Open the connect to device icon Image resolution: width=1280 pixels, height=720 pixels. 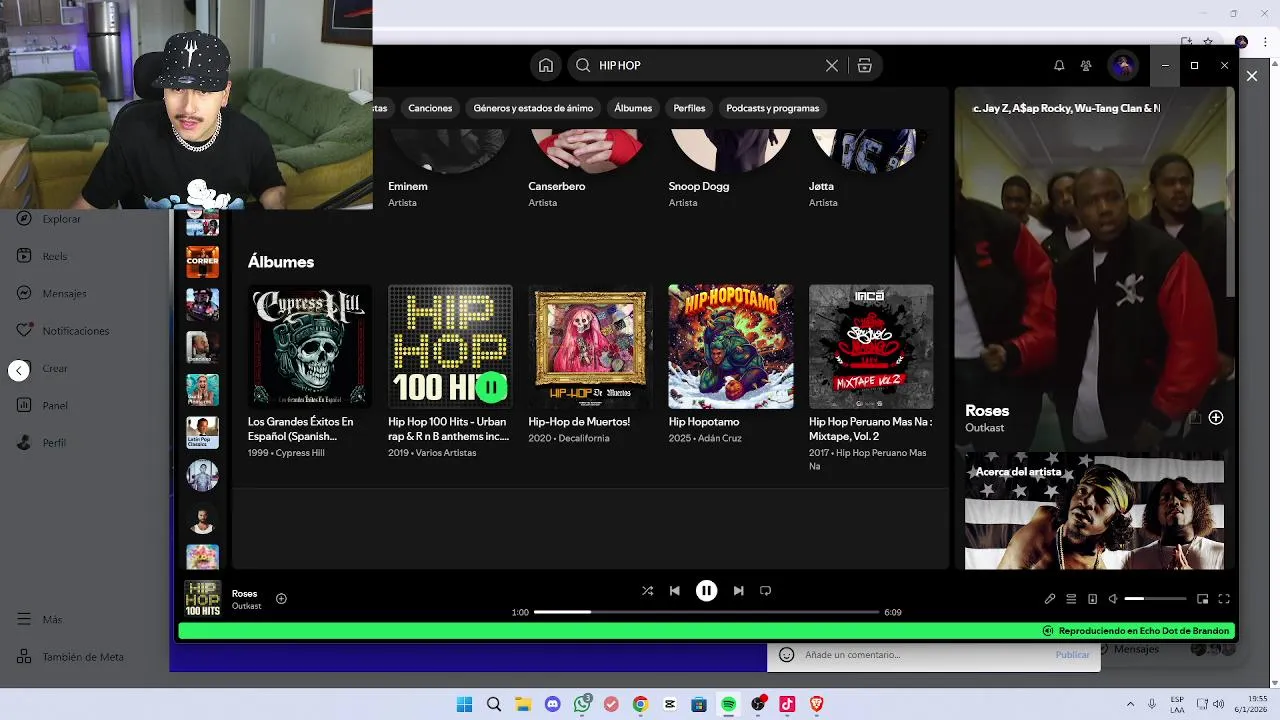tap(1092, 599)
